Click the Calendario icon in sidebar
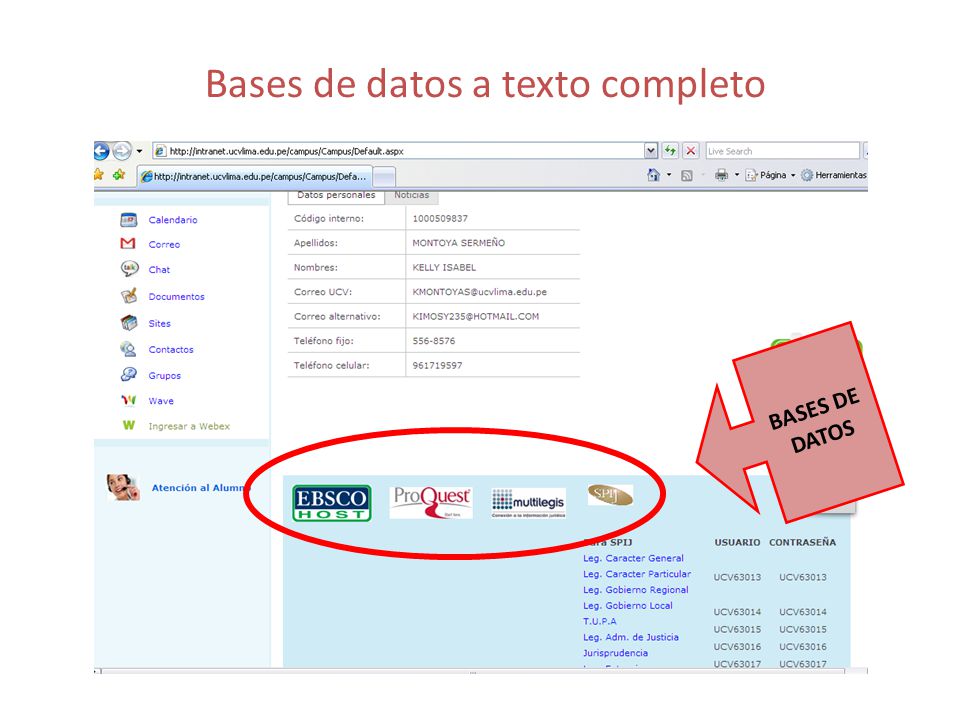Viewport: 960px width, 720px height. (129, 219)
